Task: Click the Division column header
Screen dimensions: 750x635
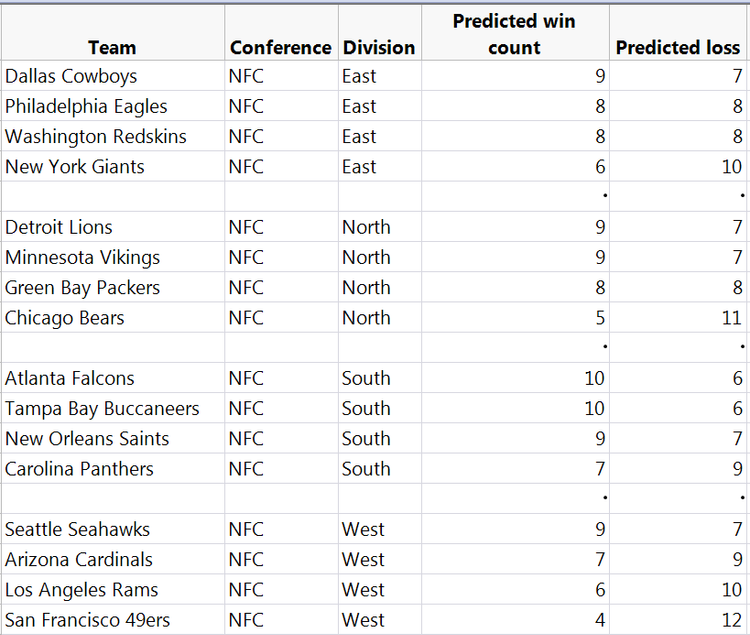Action: click(378, 47)
